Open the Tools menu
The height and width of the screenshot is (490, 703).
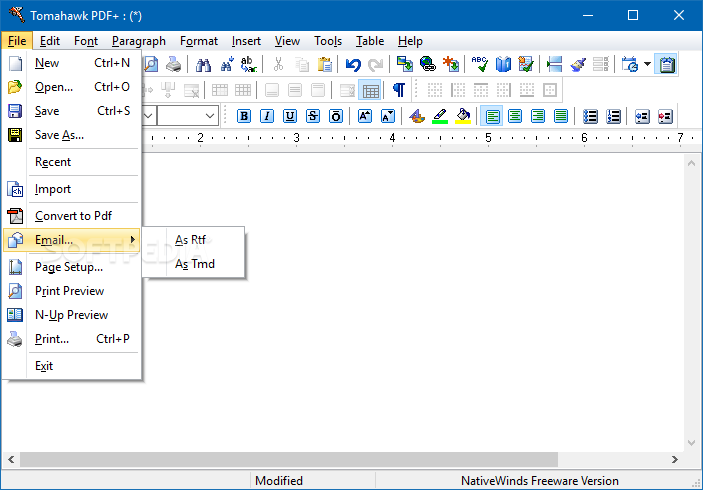tap(328, 41)
